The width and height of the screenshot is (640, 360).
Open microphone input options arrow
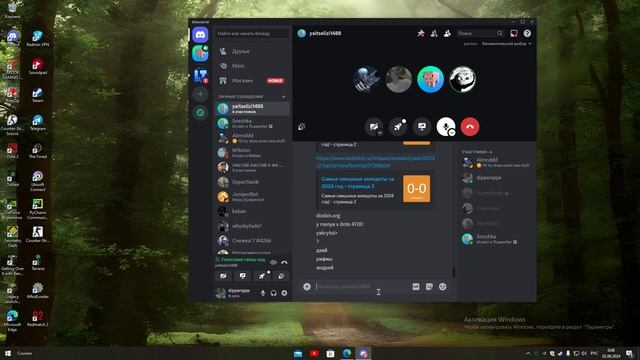452,133
